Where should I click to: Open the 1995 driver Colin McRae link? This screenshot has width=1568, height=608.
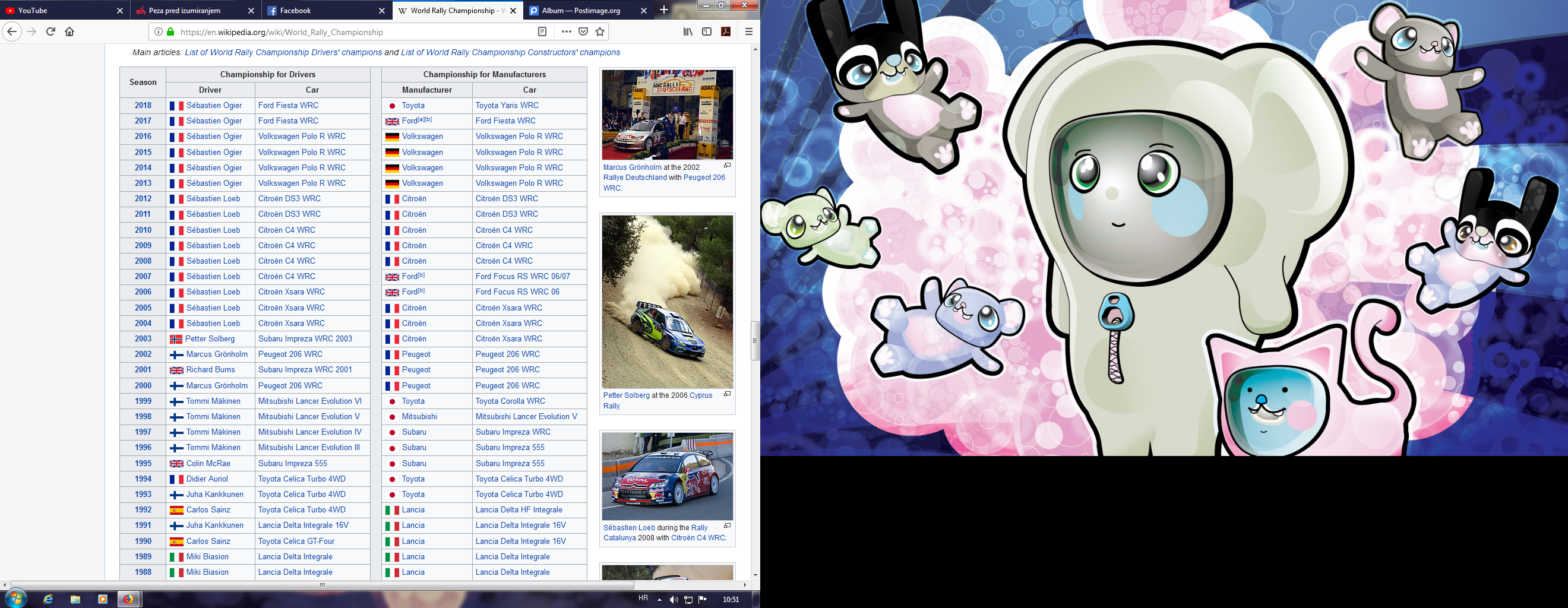click(208, 463)
